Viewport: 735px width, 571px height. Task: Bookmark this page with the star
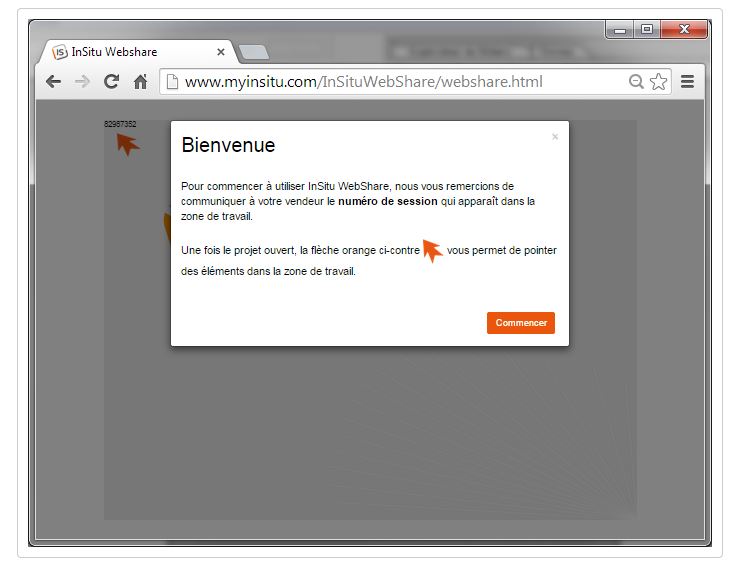click(x=658, y=82)
